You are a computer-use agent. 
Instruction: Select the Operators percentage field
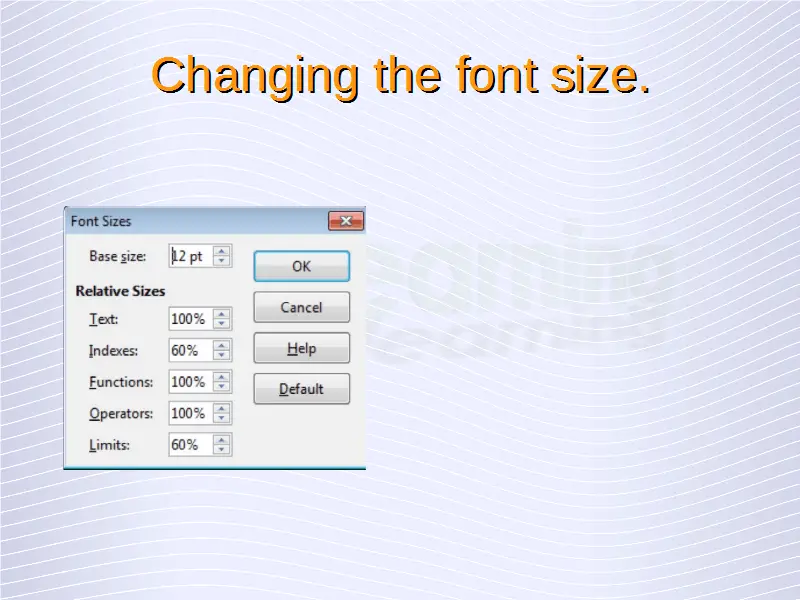190,413
